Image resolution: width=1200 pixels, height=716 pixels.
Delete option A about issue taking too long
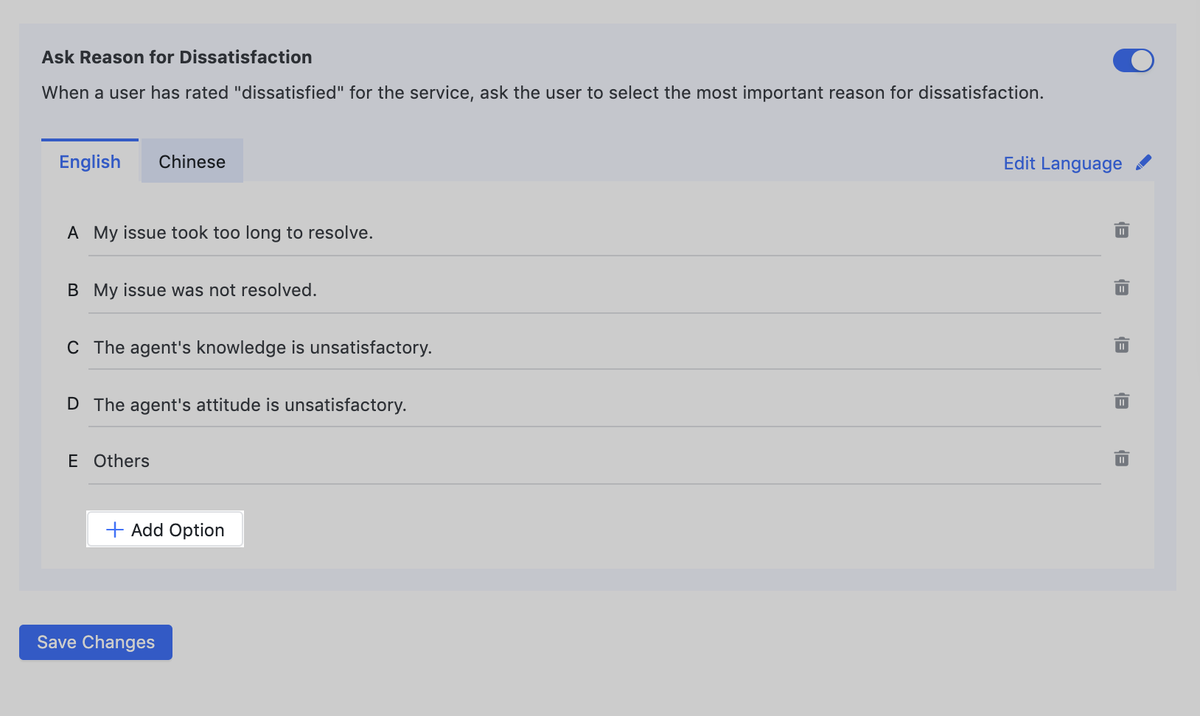point(1121,231)
